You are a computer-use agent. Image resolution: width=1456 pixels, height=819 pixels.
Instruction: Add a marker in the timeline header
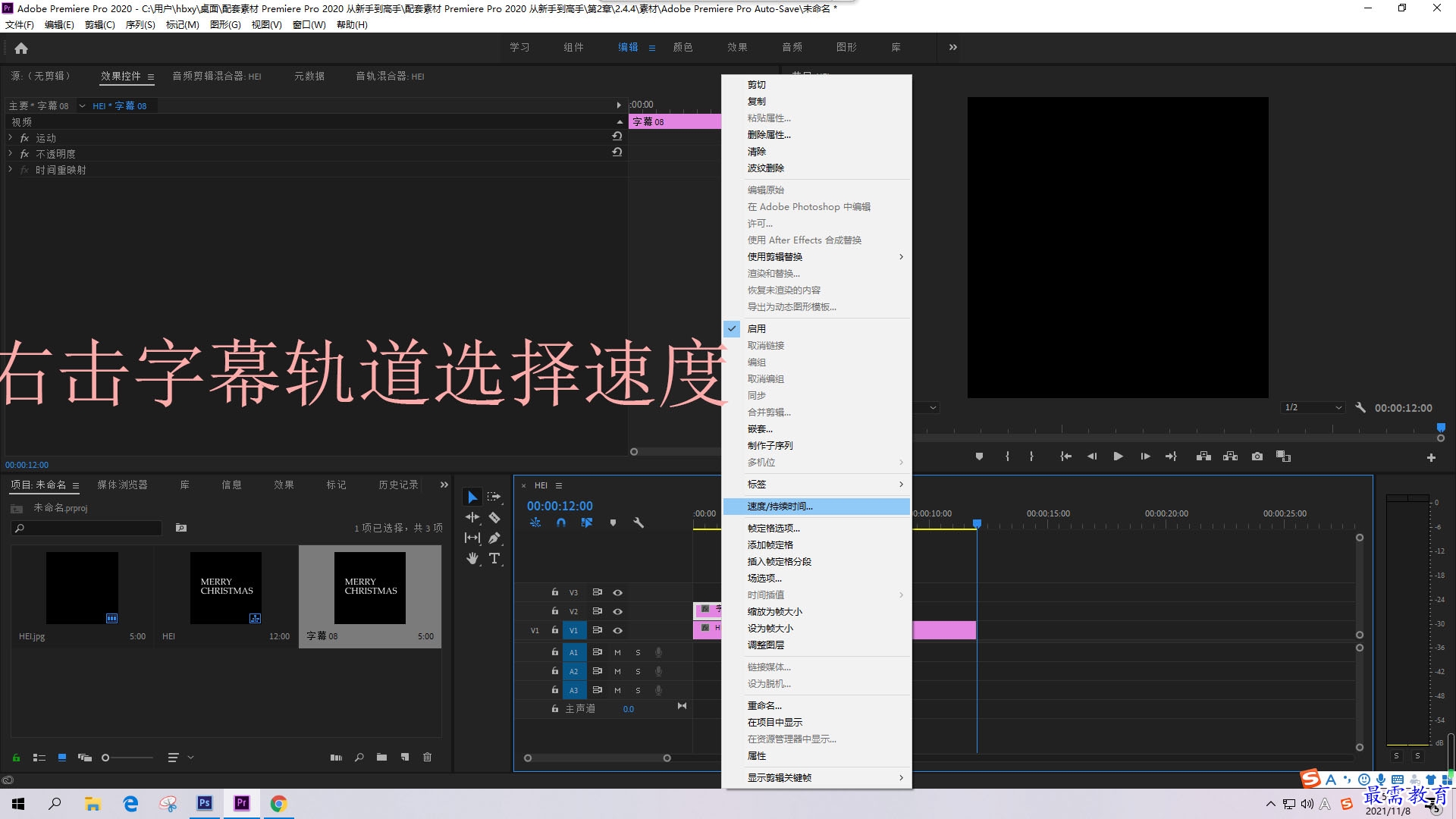[613, 522]
